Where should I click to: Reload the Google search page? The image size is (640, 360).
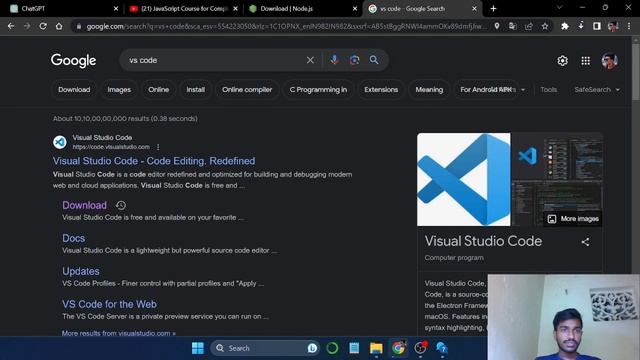(x=43, y=26)
